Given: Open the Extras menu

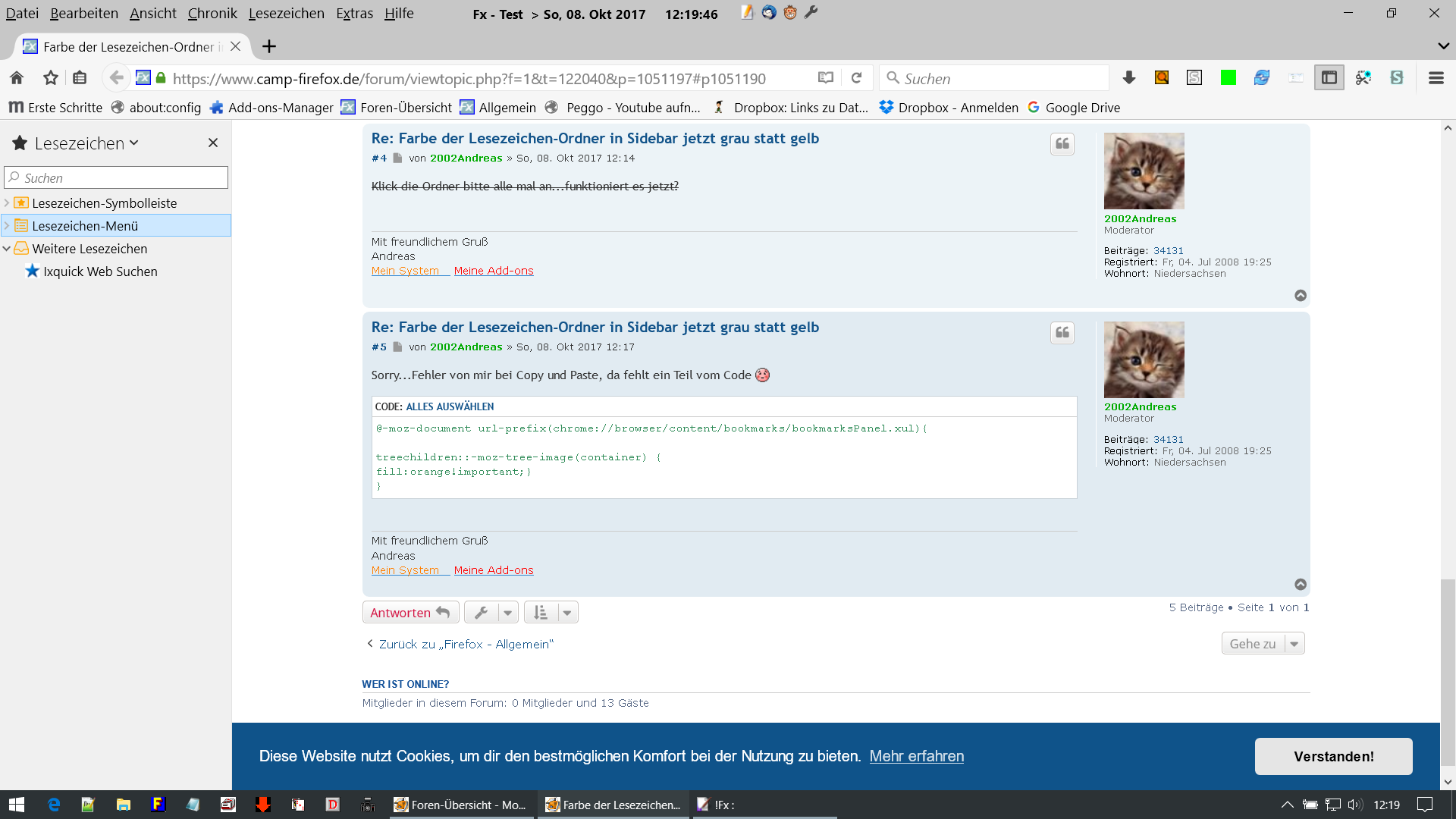Looking at the screenshot, I should [354, 14].
